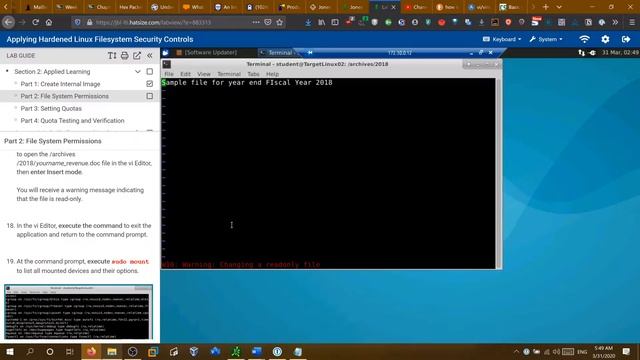
Task: Open terminal File menu
Action: (x=169, y=74)
